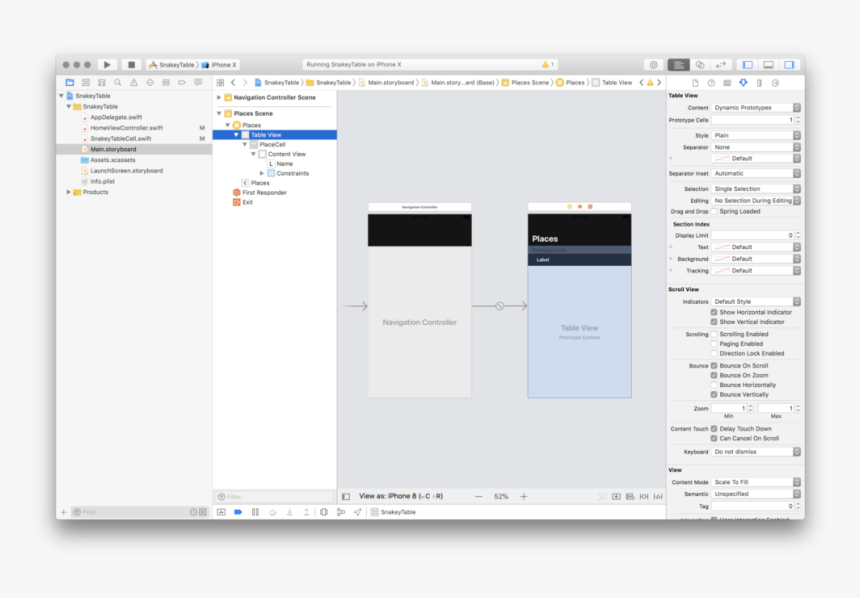Image resolution: width=860 pixels, height=598 pixels.
Task: Toggle the Spring Loaded checkbox
Action: [714, 212]
